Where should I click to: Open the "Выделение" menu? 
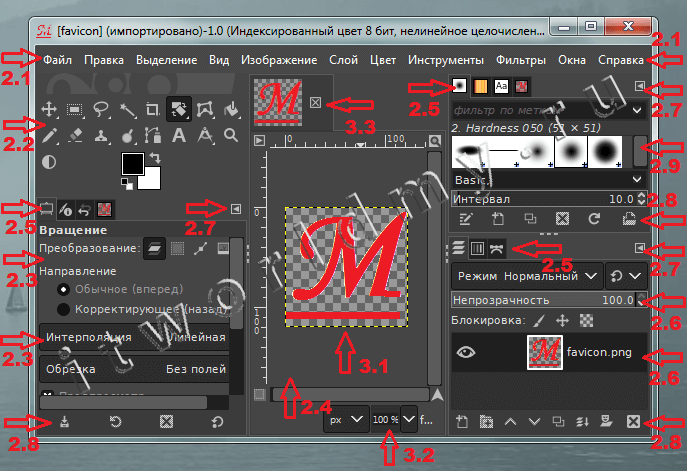(166, 60)
